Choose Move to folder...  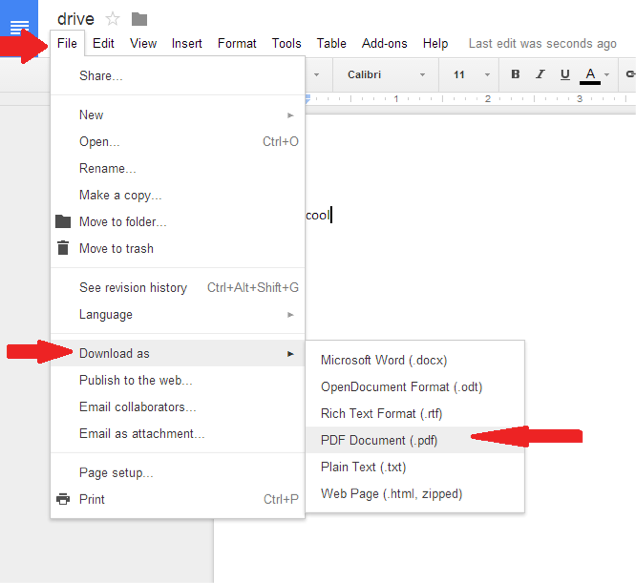[x=178, y=222]
